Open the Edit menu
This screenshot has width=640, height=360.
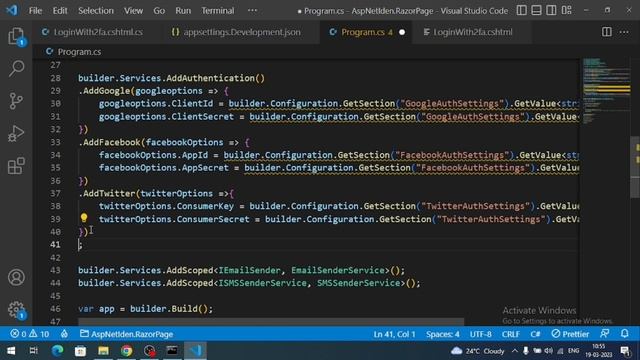(x=60, y=11)
